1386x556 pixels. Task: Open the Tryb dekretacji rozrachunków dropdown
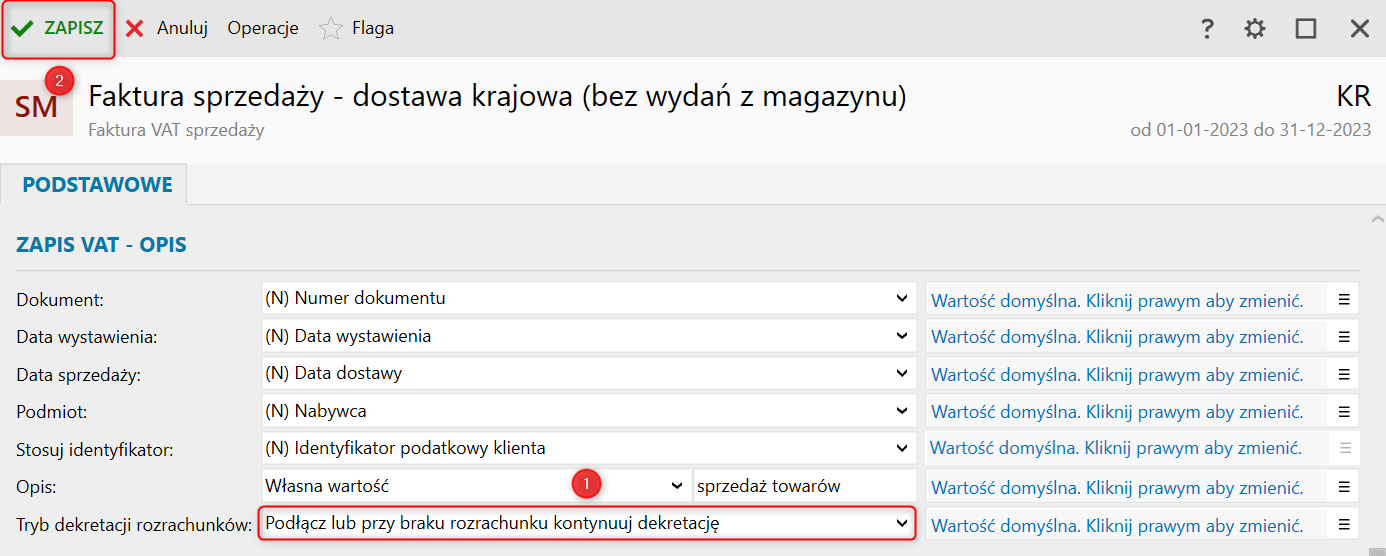[x=902, y=523]
